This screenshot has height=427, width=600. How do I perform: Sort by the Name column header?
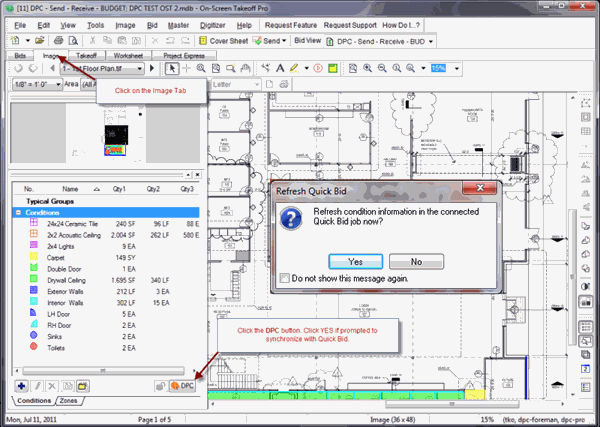70,189
